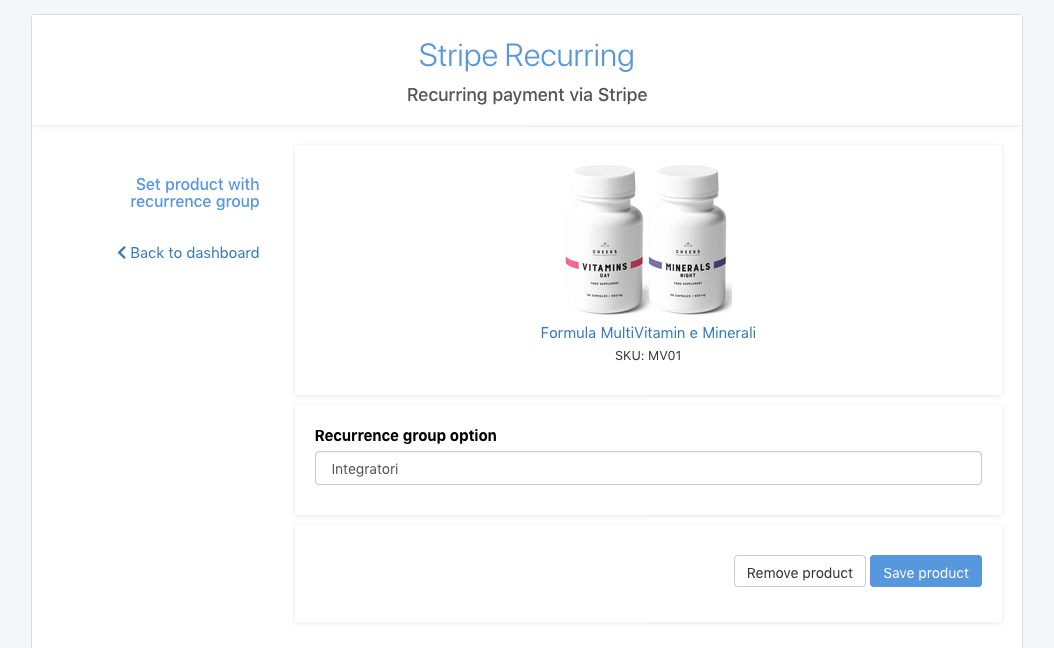Viewport: 1054px width, 648px height.
Task: Click the Recurrence group option label
Action: pos(405,436)
